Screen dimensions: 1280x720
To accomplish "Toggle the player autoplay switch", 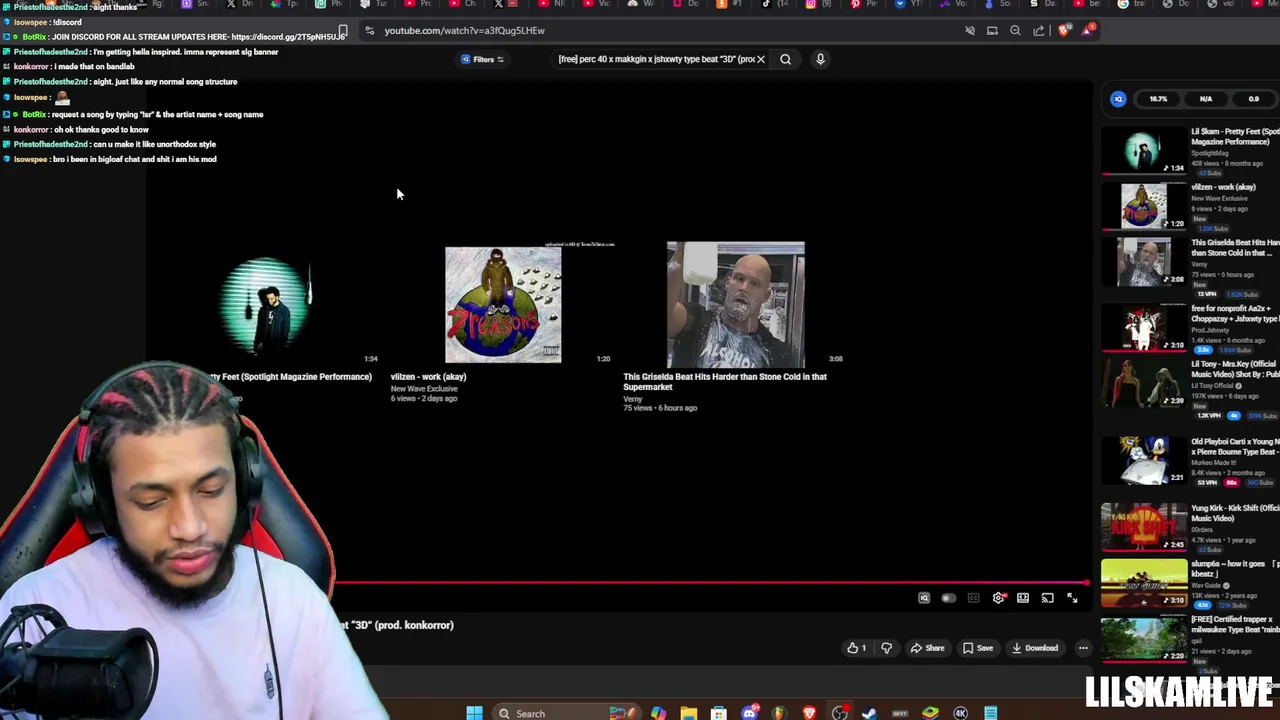I will click(948, 598).
